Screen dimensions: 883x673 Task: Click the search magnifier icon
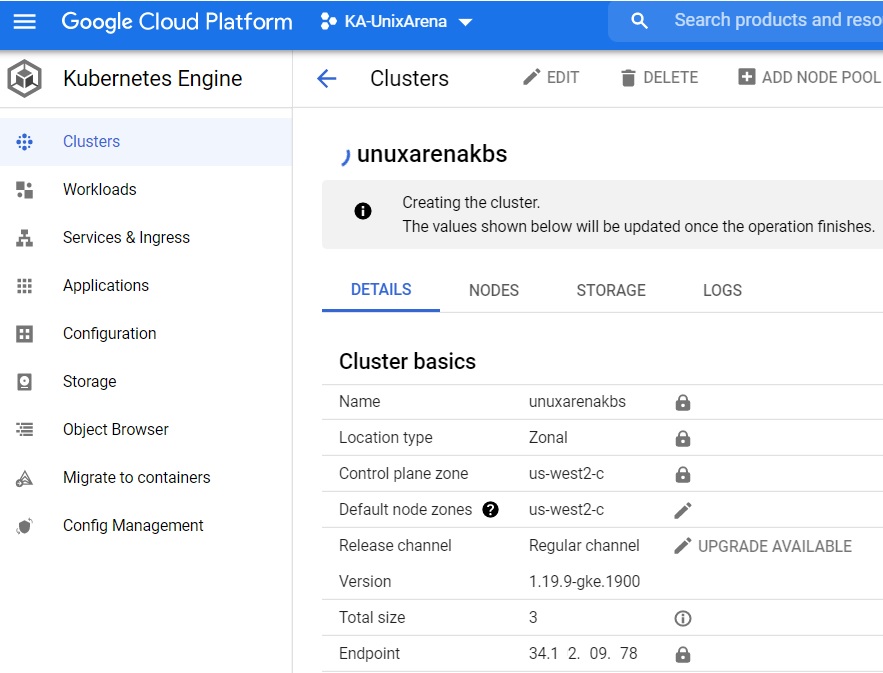(639, 21)
